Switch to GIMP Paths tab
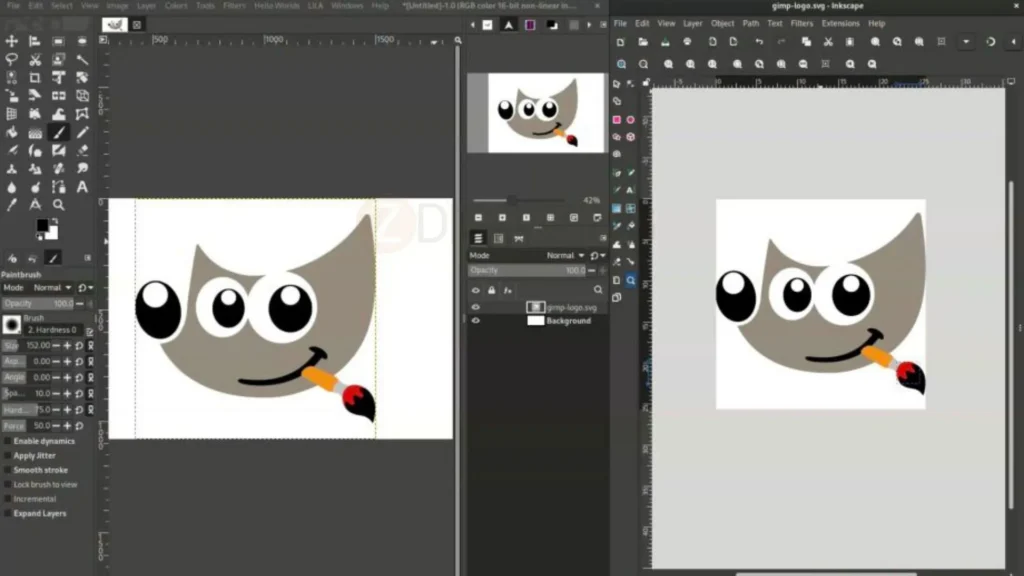1024x576 pixels. point(519,238)
